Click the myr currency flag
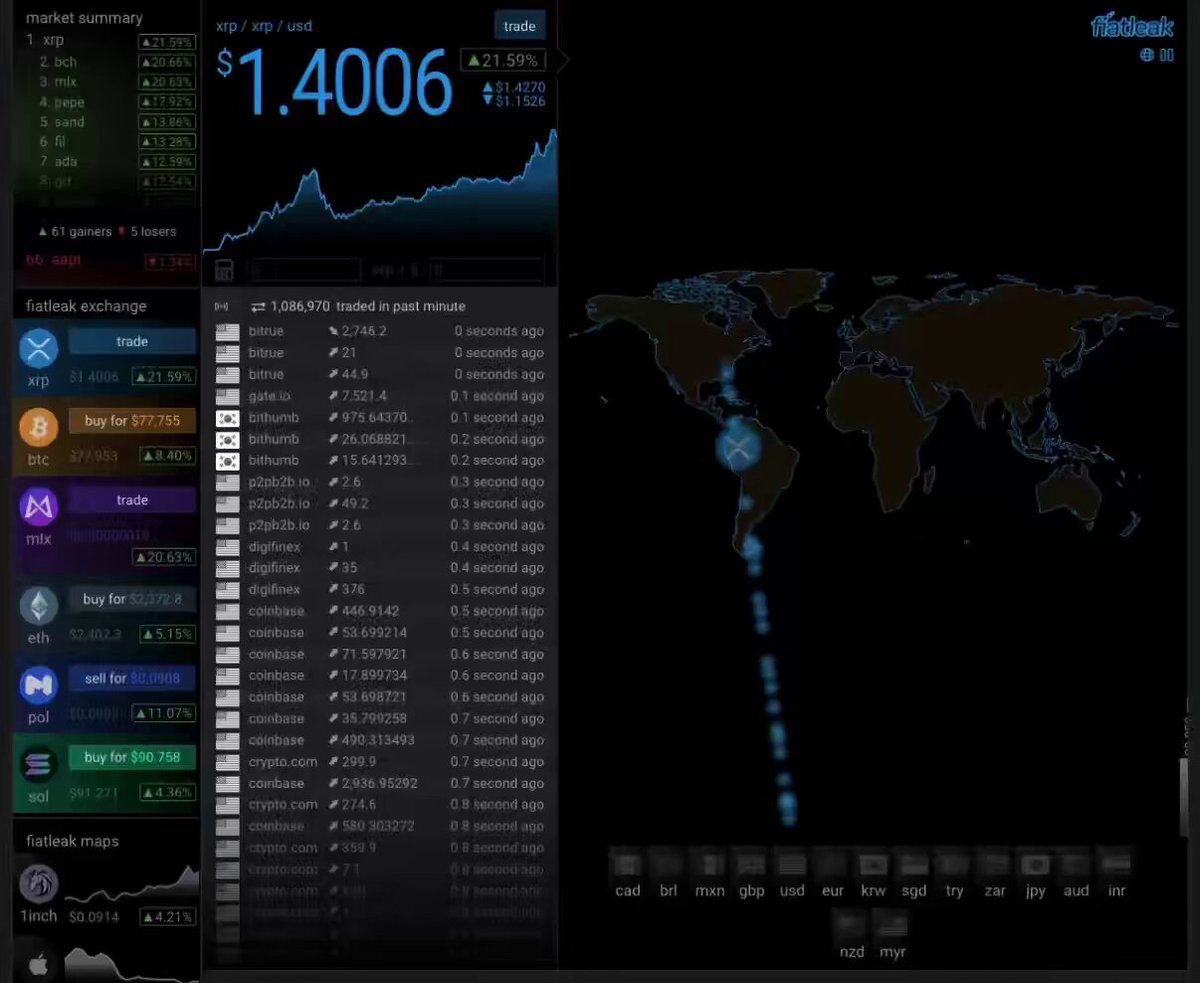1200x983 pixels. coord(892,926)
